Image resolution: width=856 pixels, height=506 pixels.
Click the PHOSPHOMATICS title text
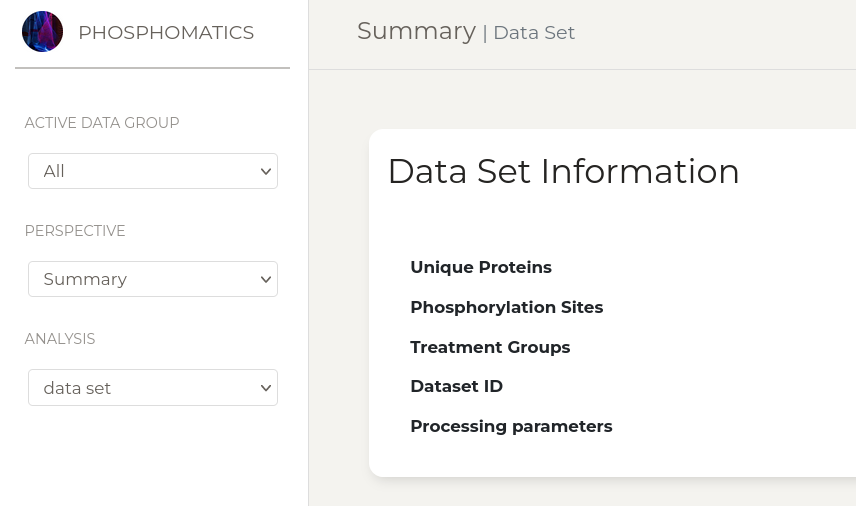(166, 32)
